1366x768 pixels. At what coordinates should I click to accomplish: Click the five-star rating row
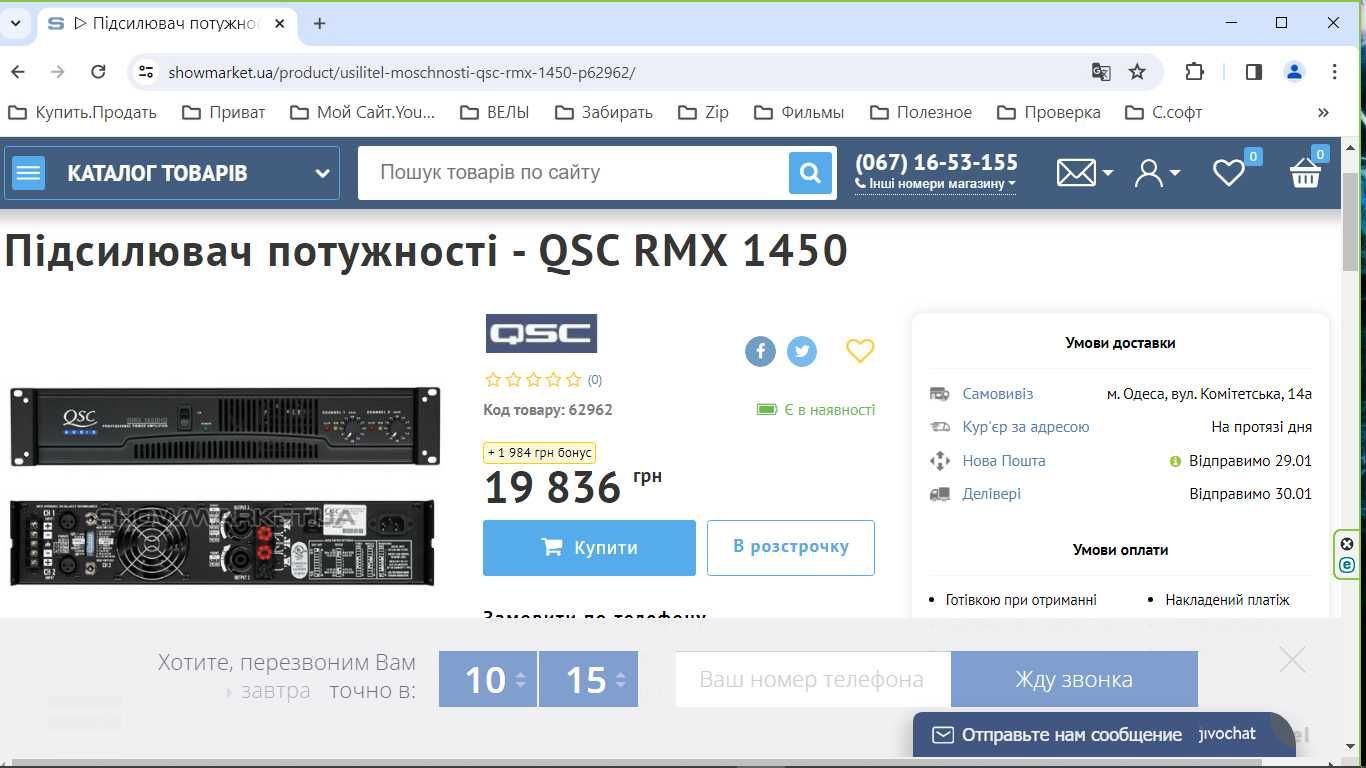[x=533, y=380]
